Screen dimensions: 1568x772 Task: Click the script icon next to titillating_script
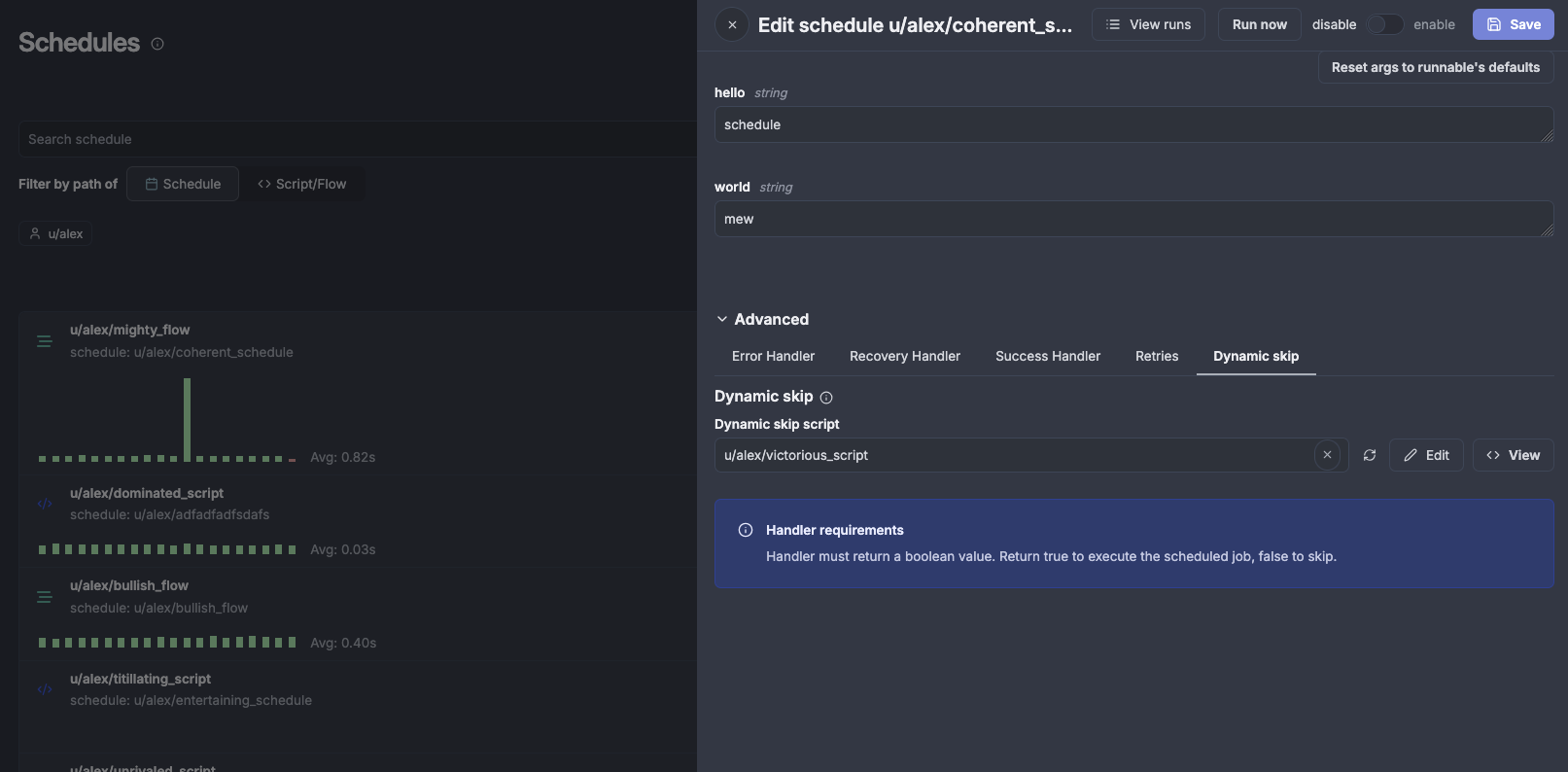(x=45, y=689)
